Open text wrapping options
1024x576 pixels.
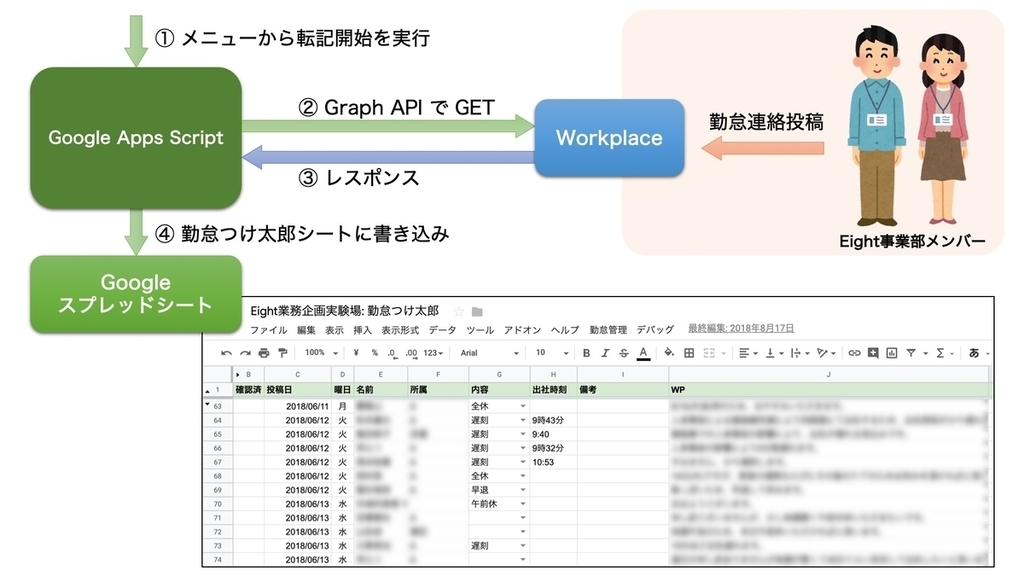coord(799,353)
